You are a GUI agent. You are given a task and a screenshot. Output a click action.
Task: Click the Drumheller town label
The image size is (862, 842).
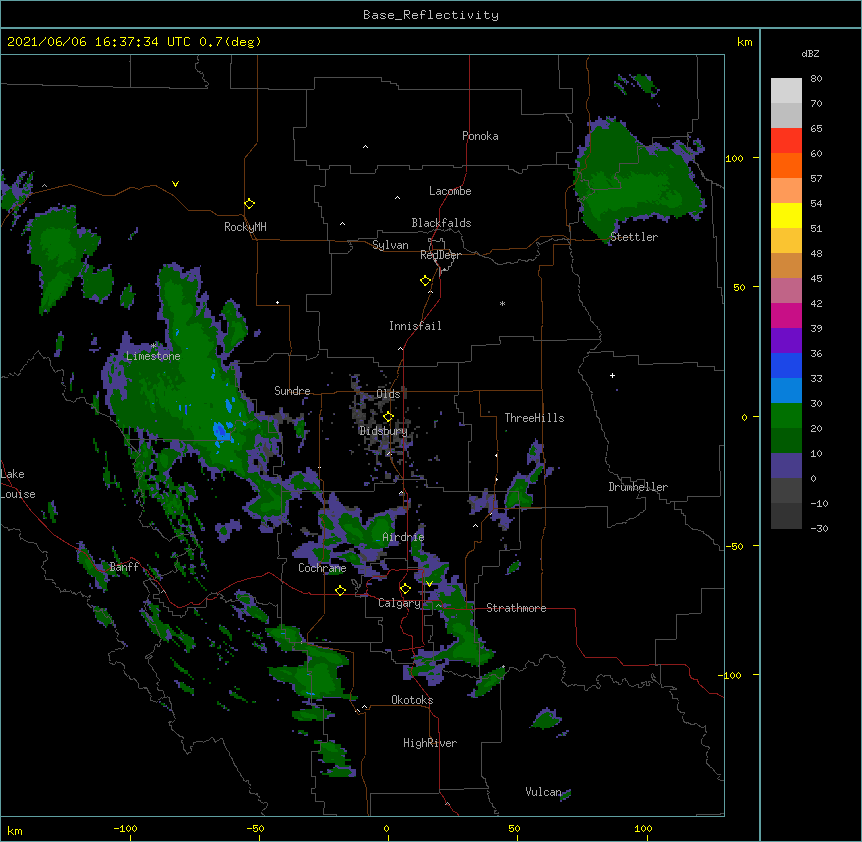pos(638,487)
